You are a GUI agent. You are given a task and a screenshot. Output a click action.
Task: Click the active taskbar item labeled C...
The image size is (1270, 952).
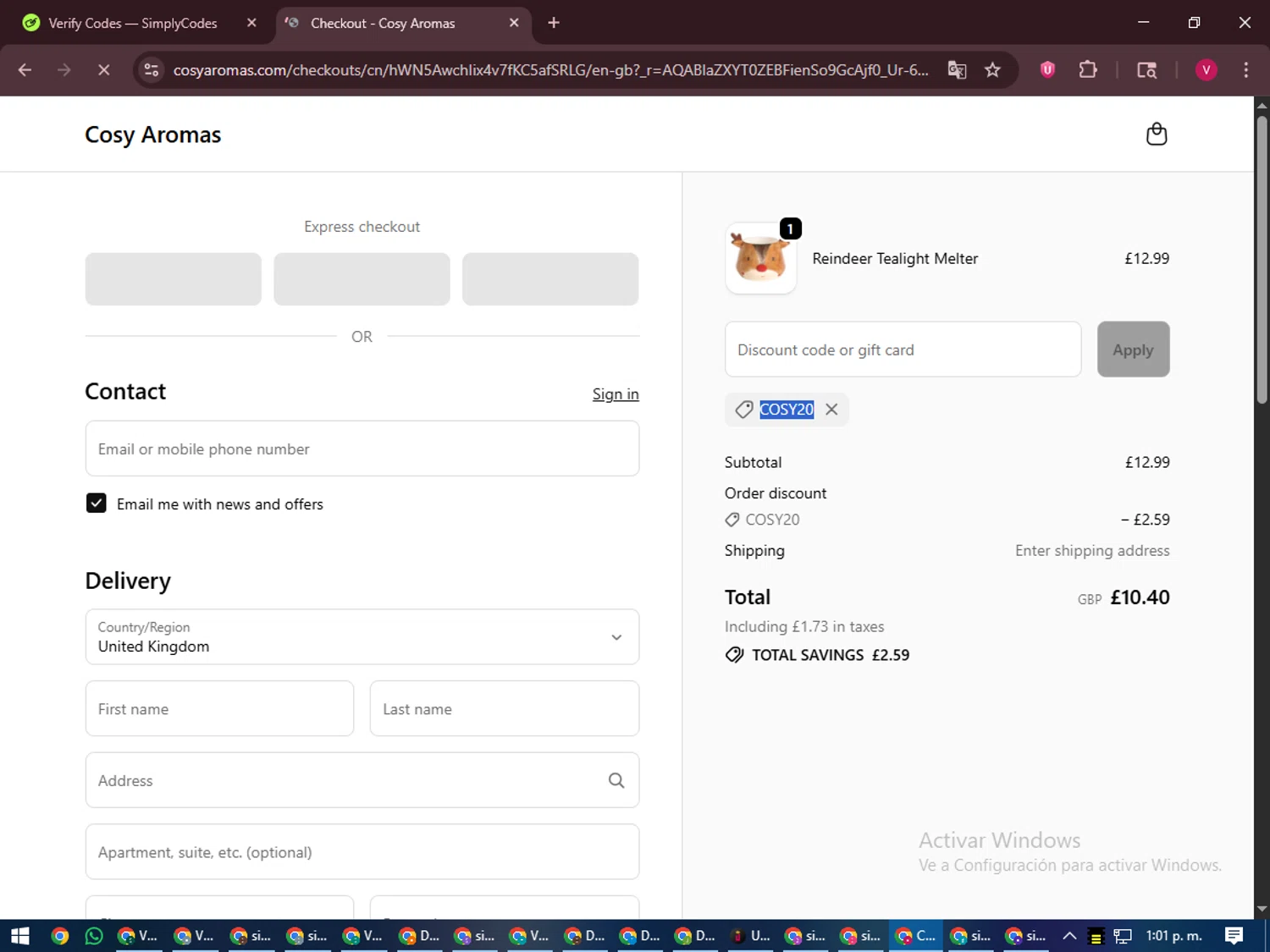coord(916,936)
